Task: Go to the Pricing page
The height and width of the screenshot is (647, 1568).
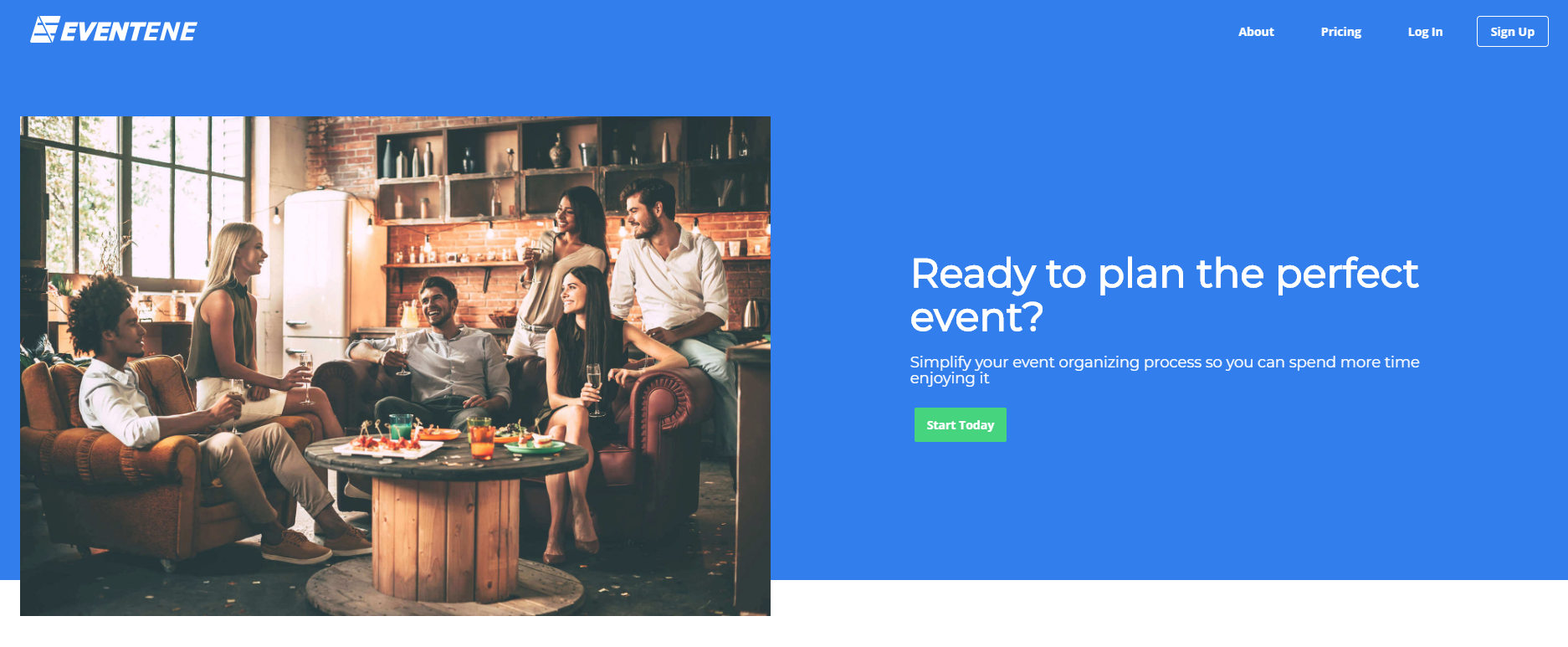Action: pos(1340,32)
